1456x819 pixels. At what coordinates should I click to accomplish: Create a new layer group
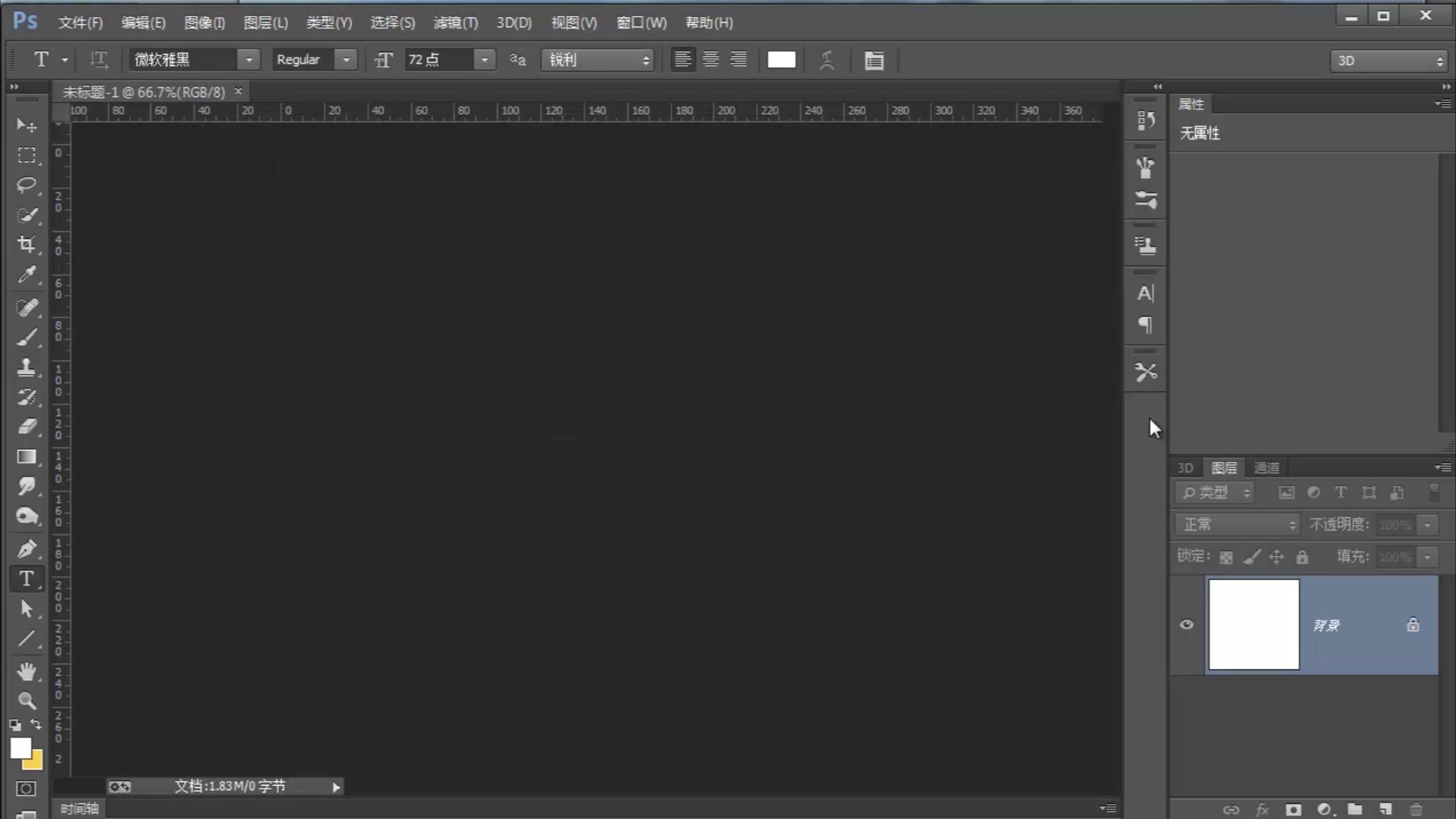pos(1355,810)
